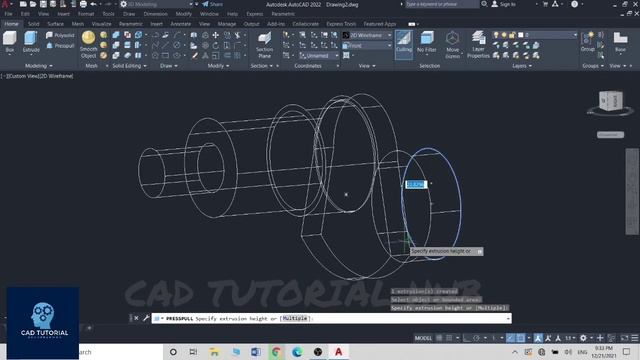The image size is (640, 360).
Task: Expand the Modeling panel
Action: pos(39,66)
